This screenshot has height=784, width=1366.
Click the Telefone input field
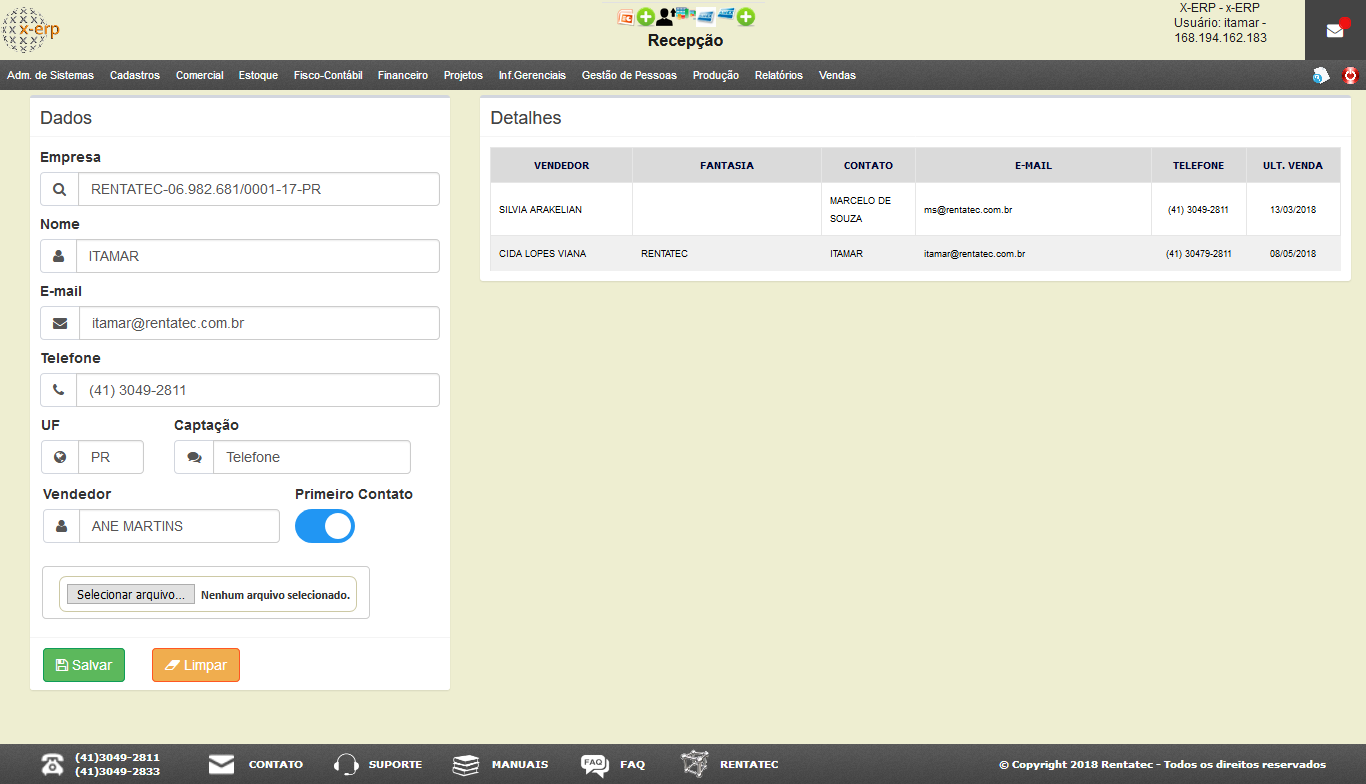pyautogui.click(x=258, y=390)
